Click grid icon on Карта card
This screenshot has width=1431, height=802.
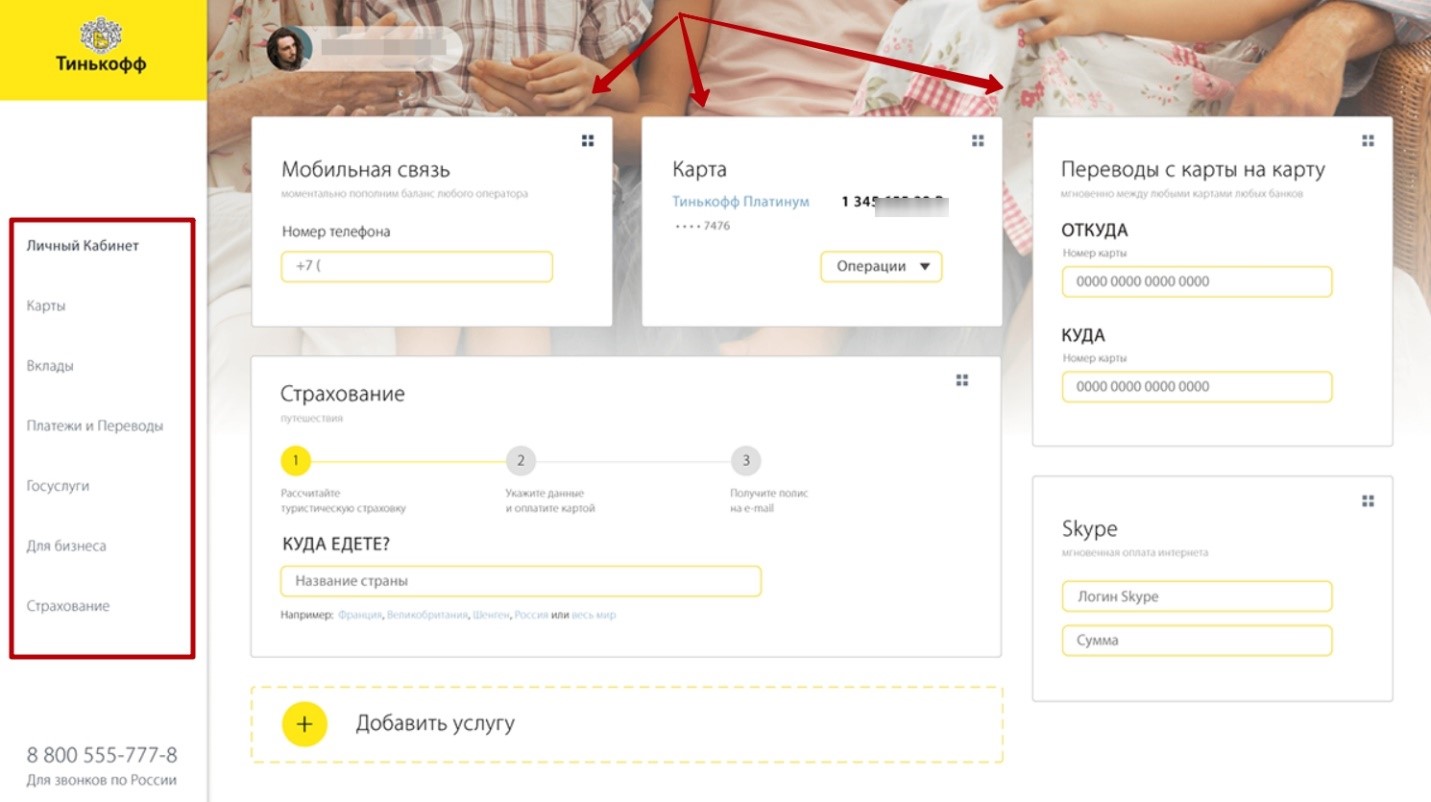point(978,141)
